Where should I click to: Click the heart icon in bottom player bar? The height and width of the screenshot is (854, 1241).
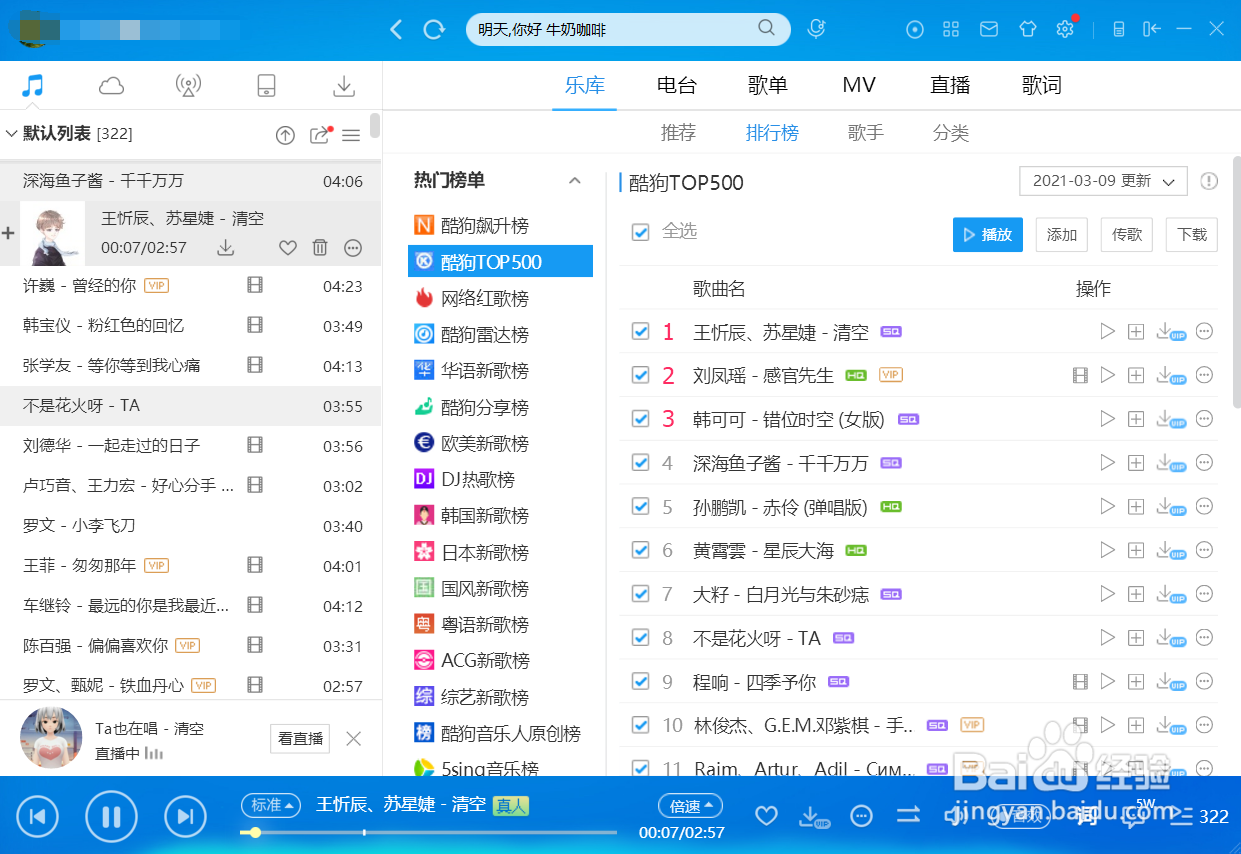[766, 816]
